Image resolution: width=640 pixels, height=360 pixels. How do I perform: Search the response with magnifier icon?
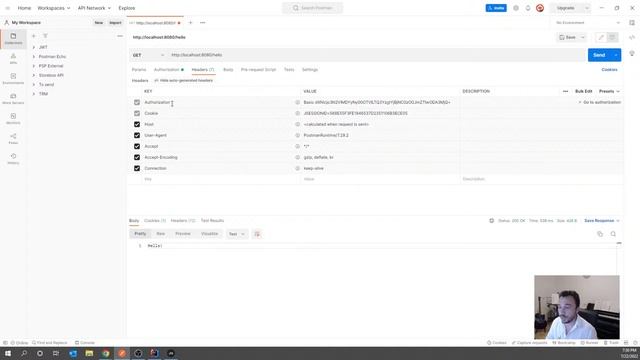pos(613,234)
